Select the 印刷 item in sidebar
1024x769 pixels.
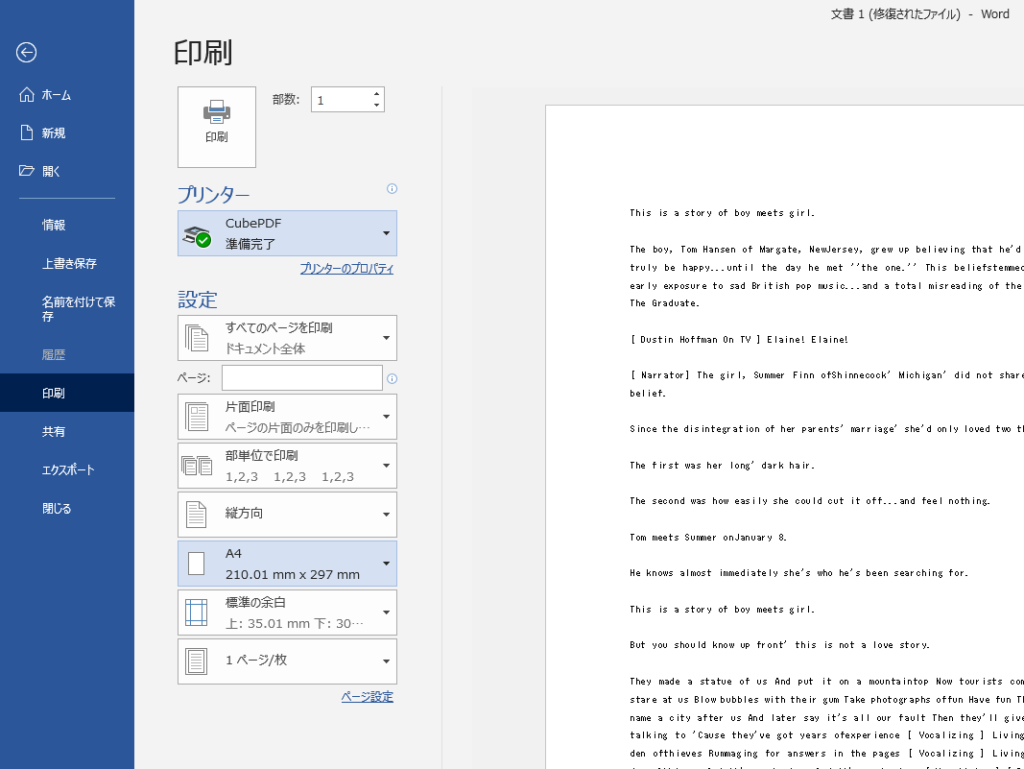point(67,393)
